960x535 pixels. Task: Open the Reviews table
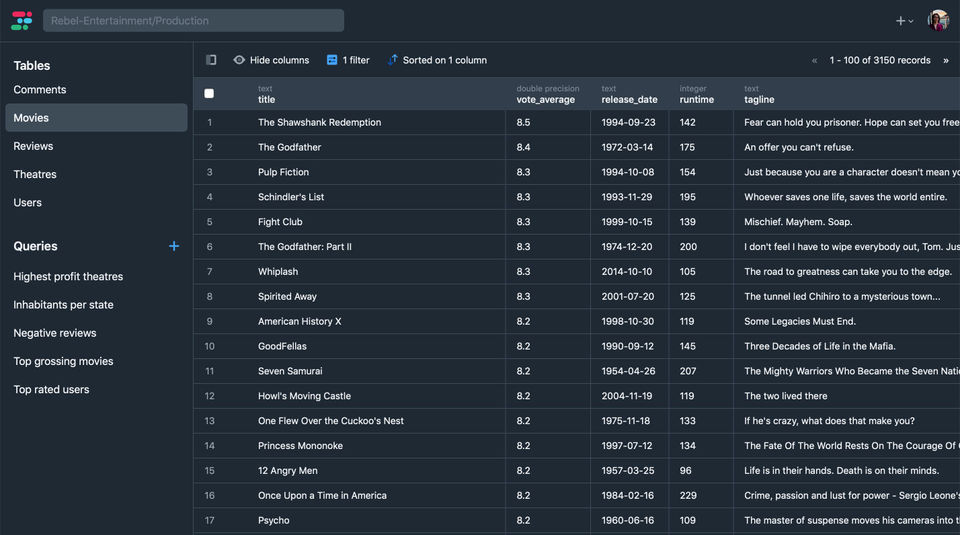click(x=33, y=146)
